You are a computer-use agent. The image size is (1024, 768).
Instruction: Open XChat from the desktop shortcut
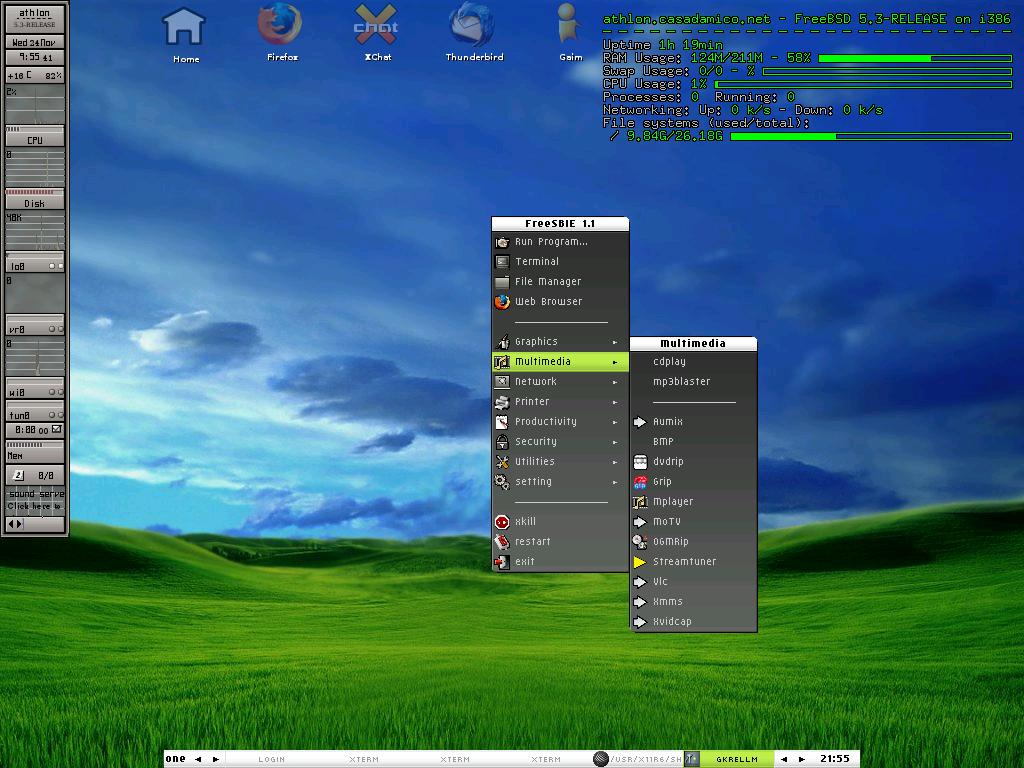click(377, 33)
